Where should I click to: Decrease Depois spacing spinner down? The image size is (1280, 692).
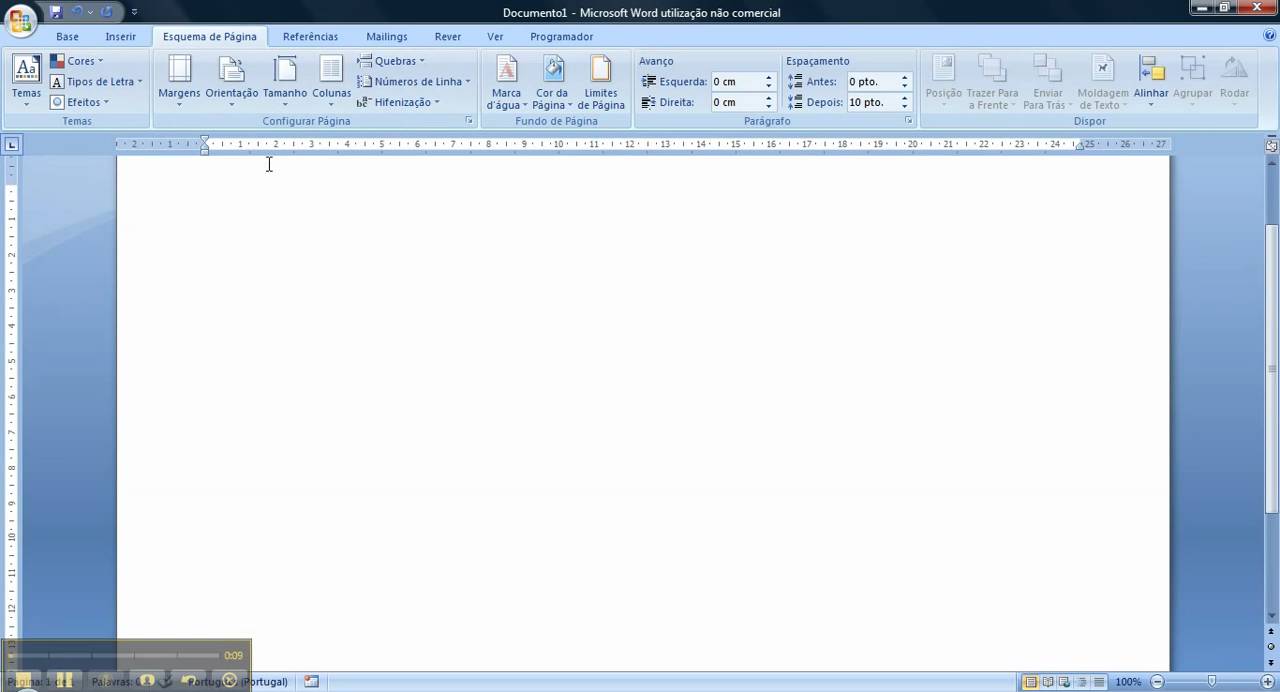[904, 106]
